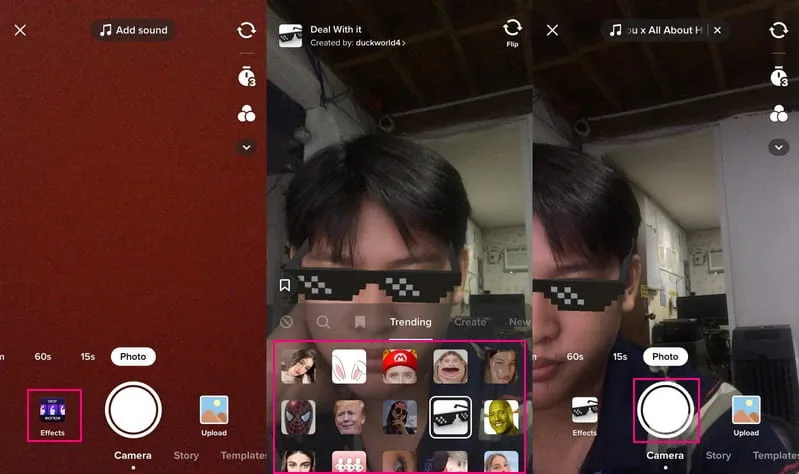Select the no-effect circle-slash icon

287,322
